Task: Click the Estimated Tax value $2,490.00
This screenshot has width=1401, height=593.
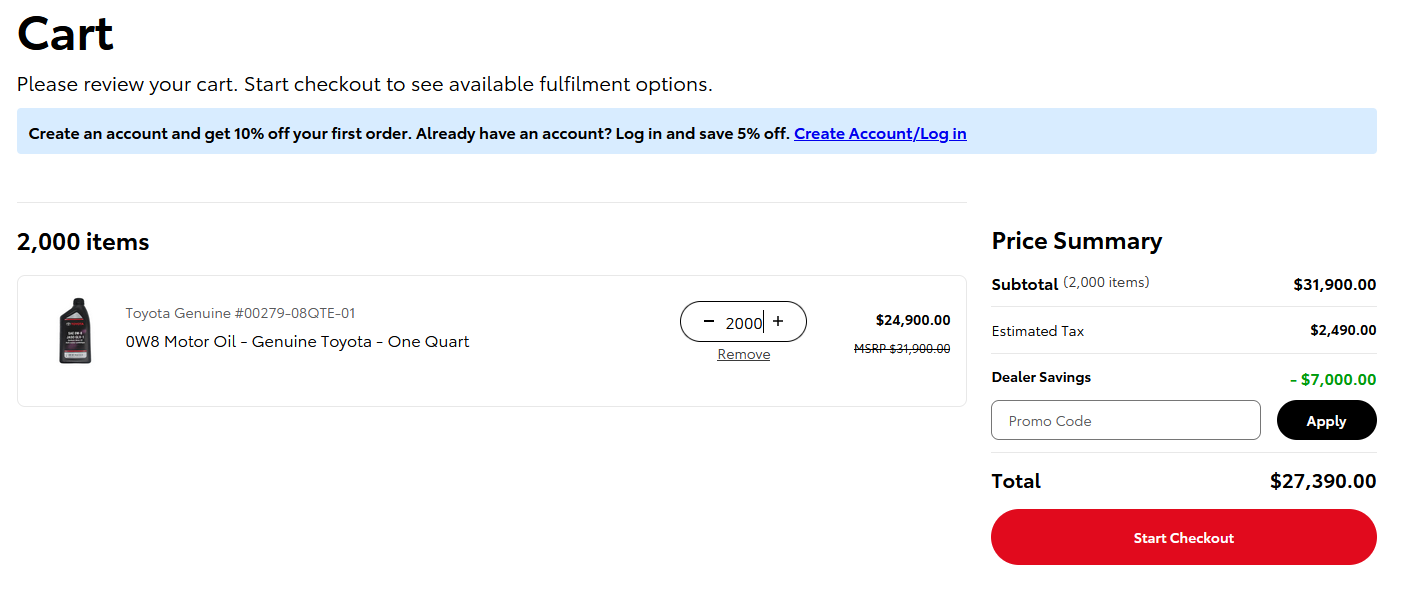Action: 1343,330
